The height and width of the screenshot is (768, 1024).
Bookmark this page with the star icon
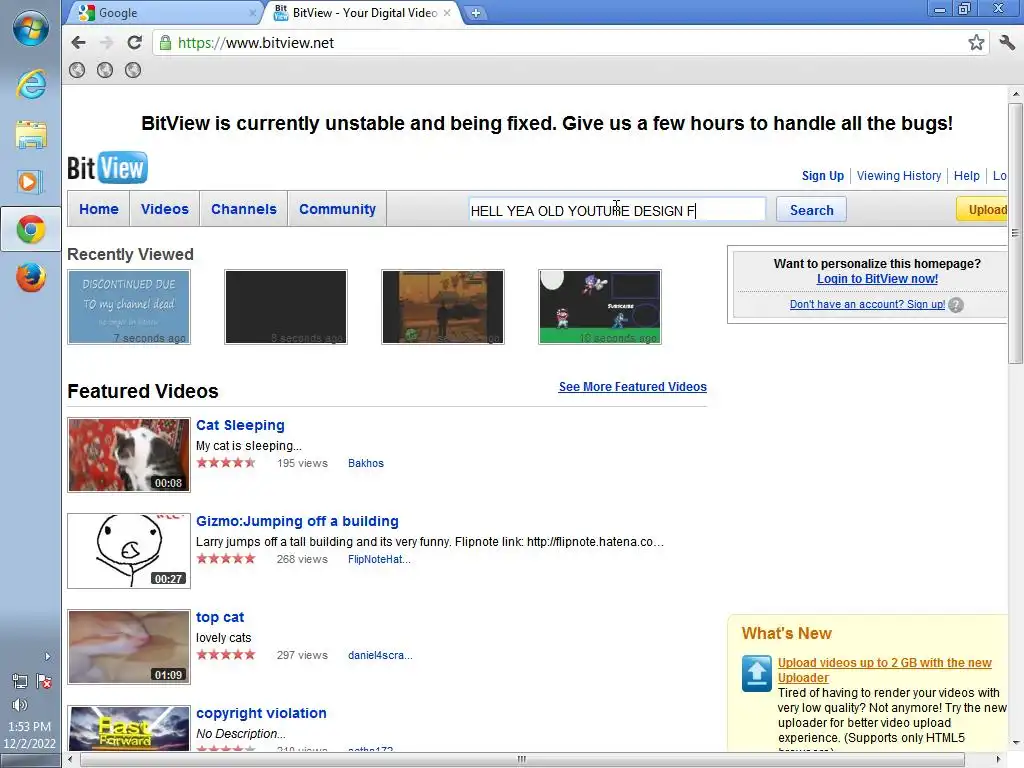(x=976, y=42)
